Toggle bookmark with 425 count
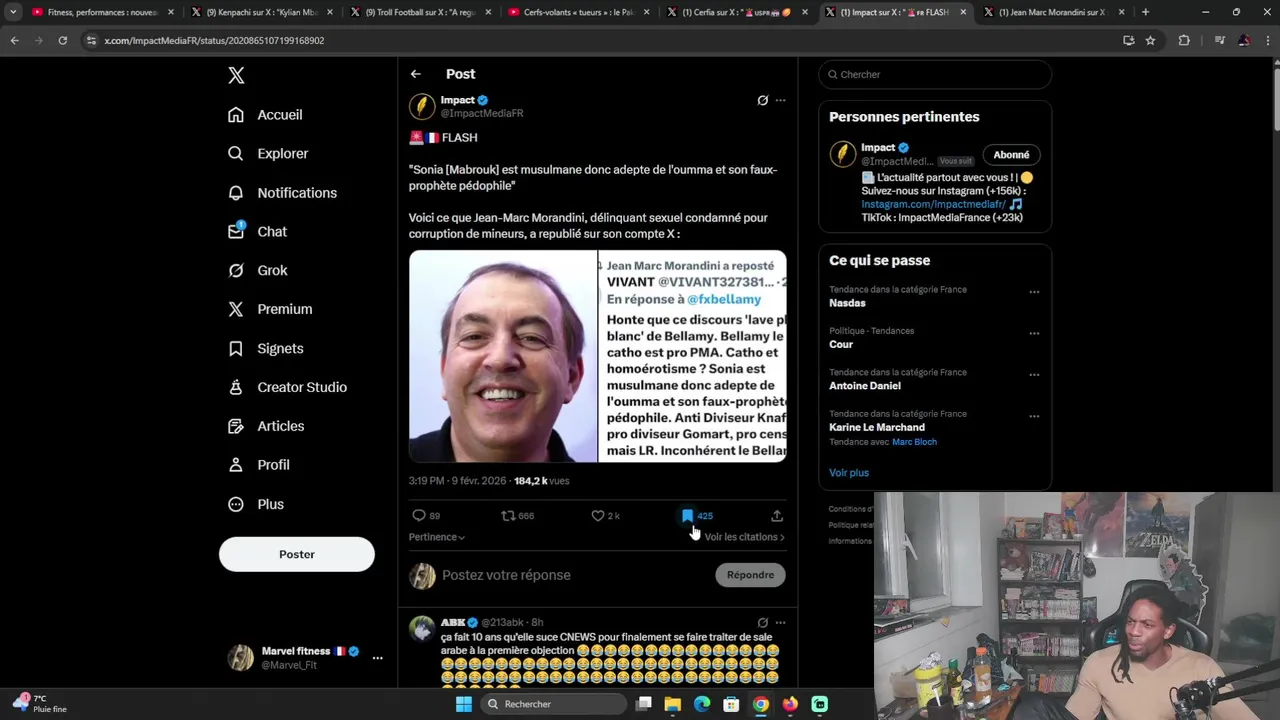Image resolution: width=1280 pixels, height=720 pixels. (x=687, y=516)
